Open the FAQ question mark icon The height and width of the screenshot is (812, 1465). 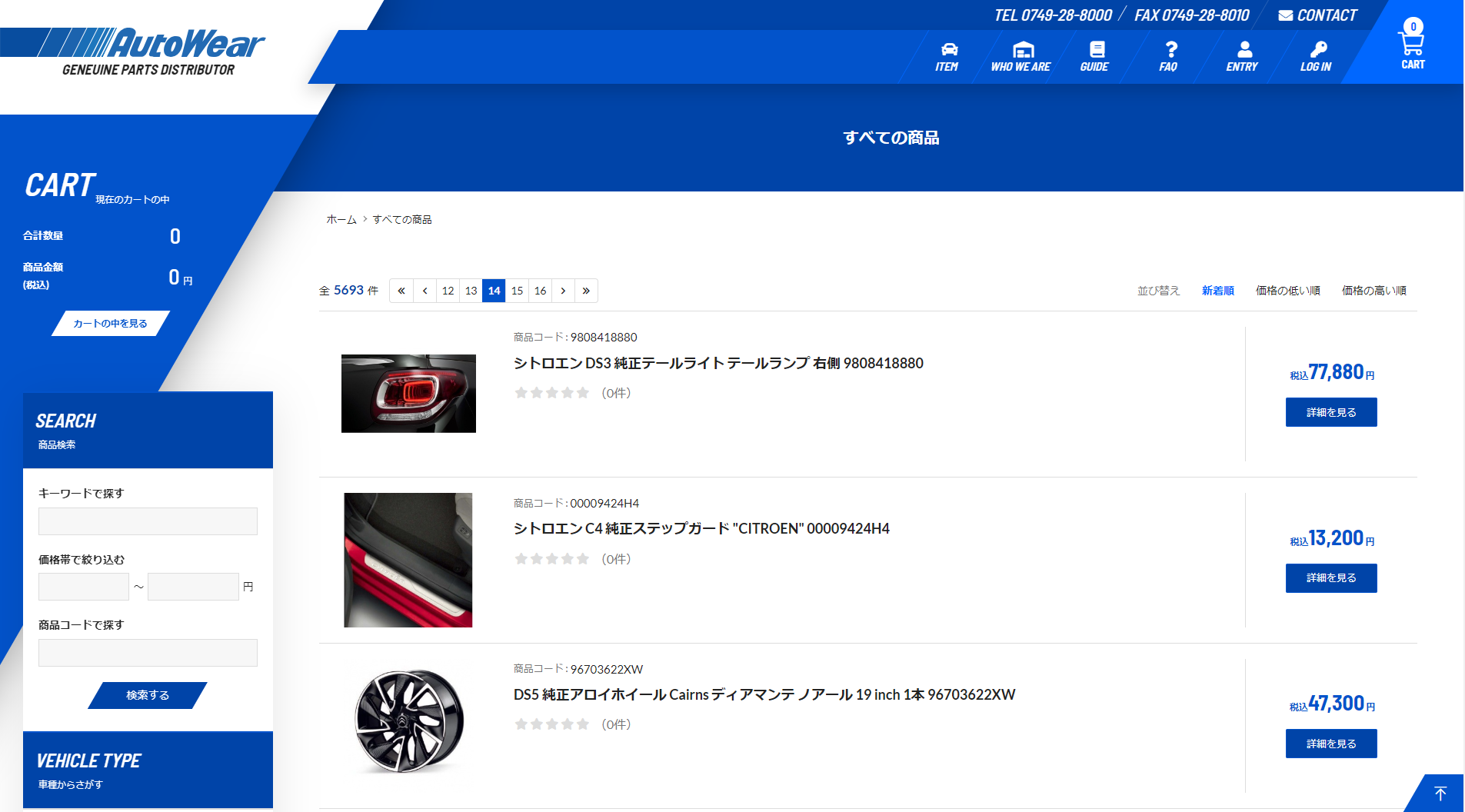click(x=1169, y=57)
